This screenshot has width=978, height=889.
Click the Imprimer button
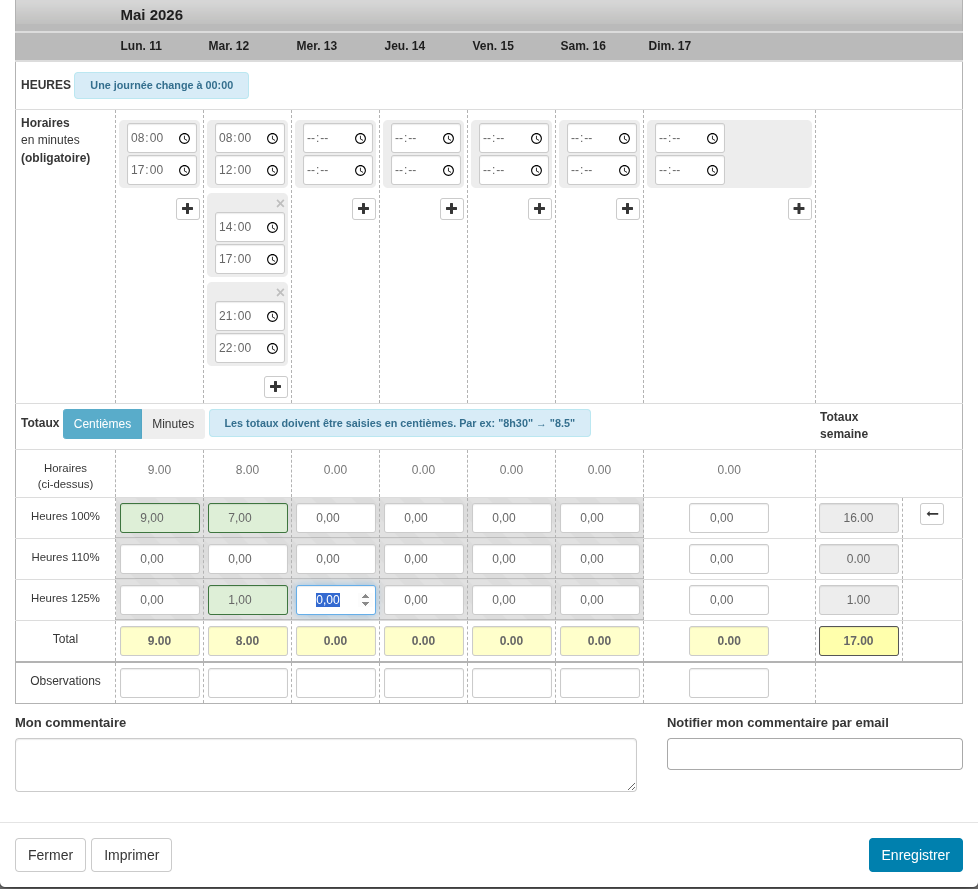132,855
